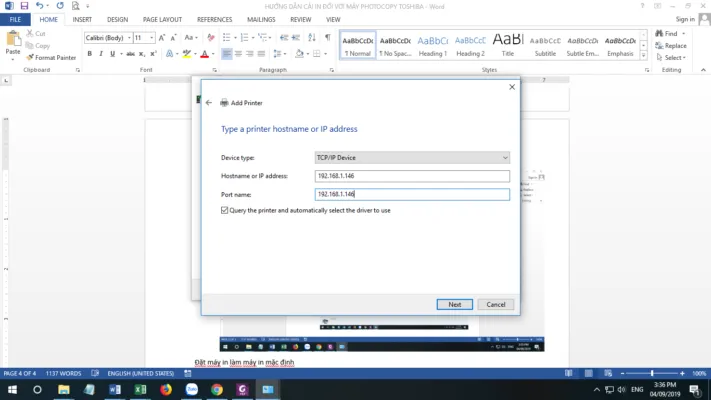The image size is (711, 400).
Task: Switch to the PAGE LAYOUT tab
Action: pos(162,19)
